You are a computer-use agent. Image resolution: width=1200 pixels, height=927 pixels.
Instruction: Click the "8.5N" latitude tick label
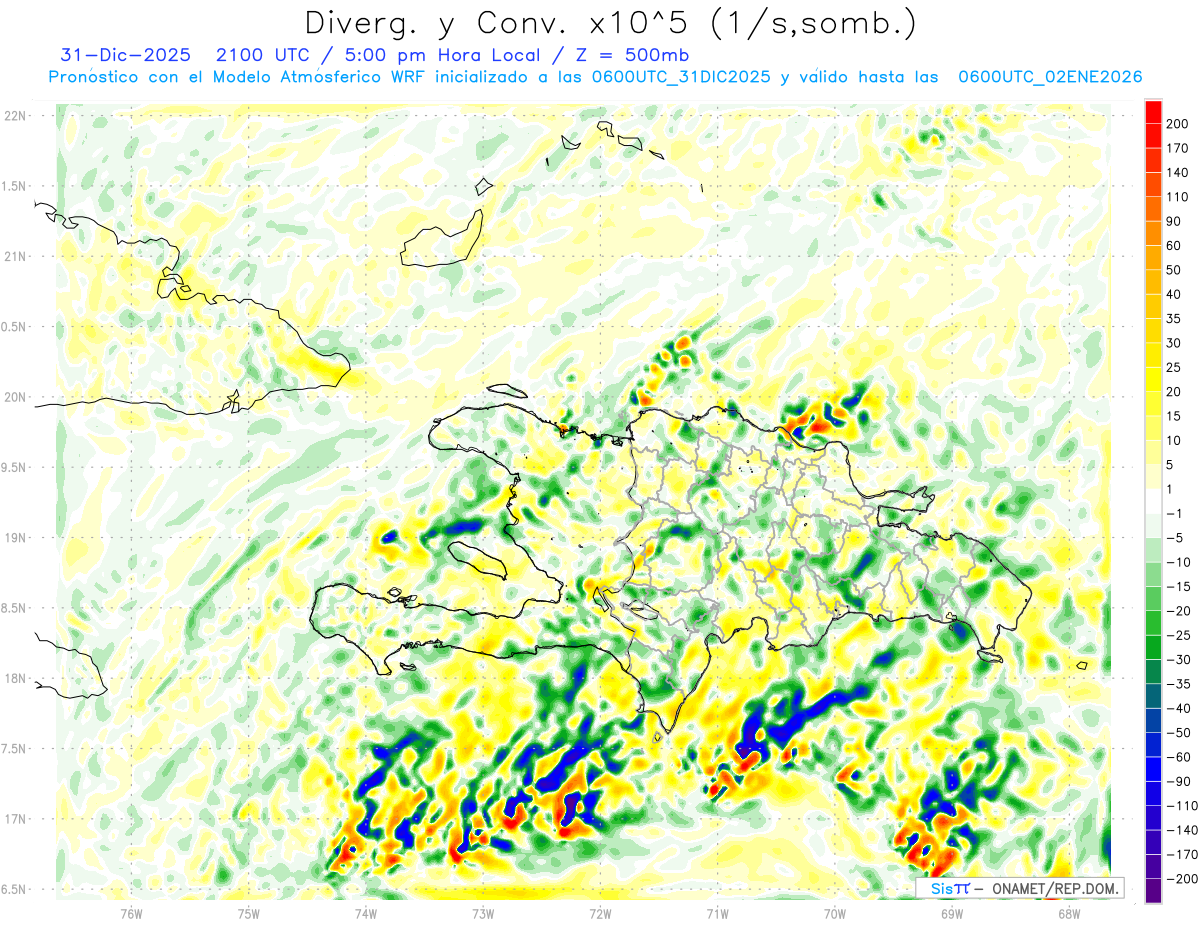15,608
